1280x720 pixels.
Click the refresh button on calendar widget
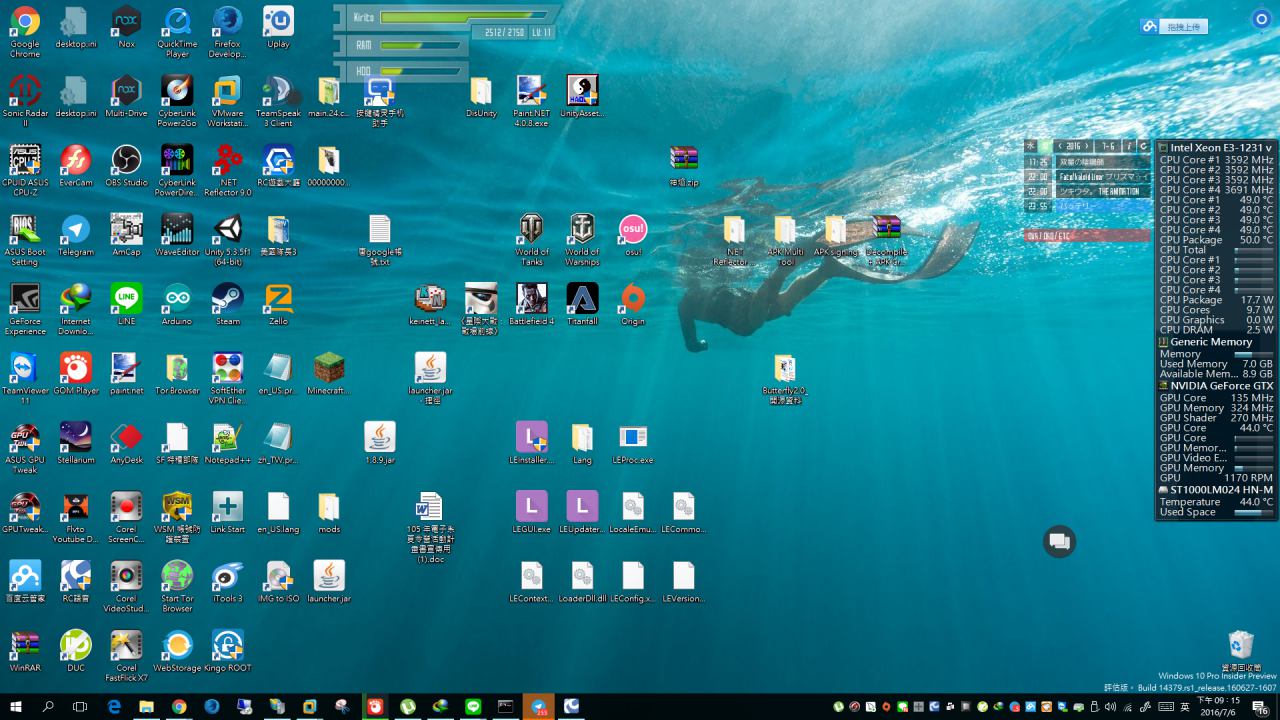[x=1143, y=146]
